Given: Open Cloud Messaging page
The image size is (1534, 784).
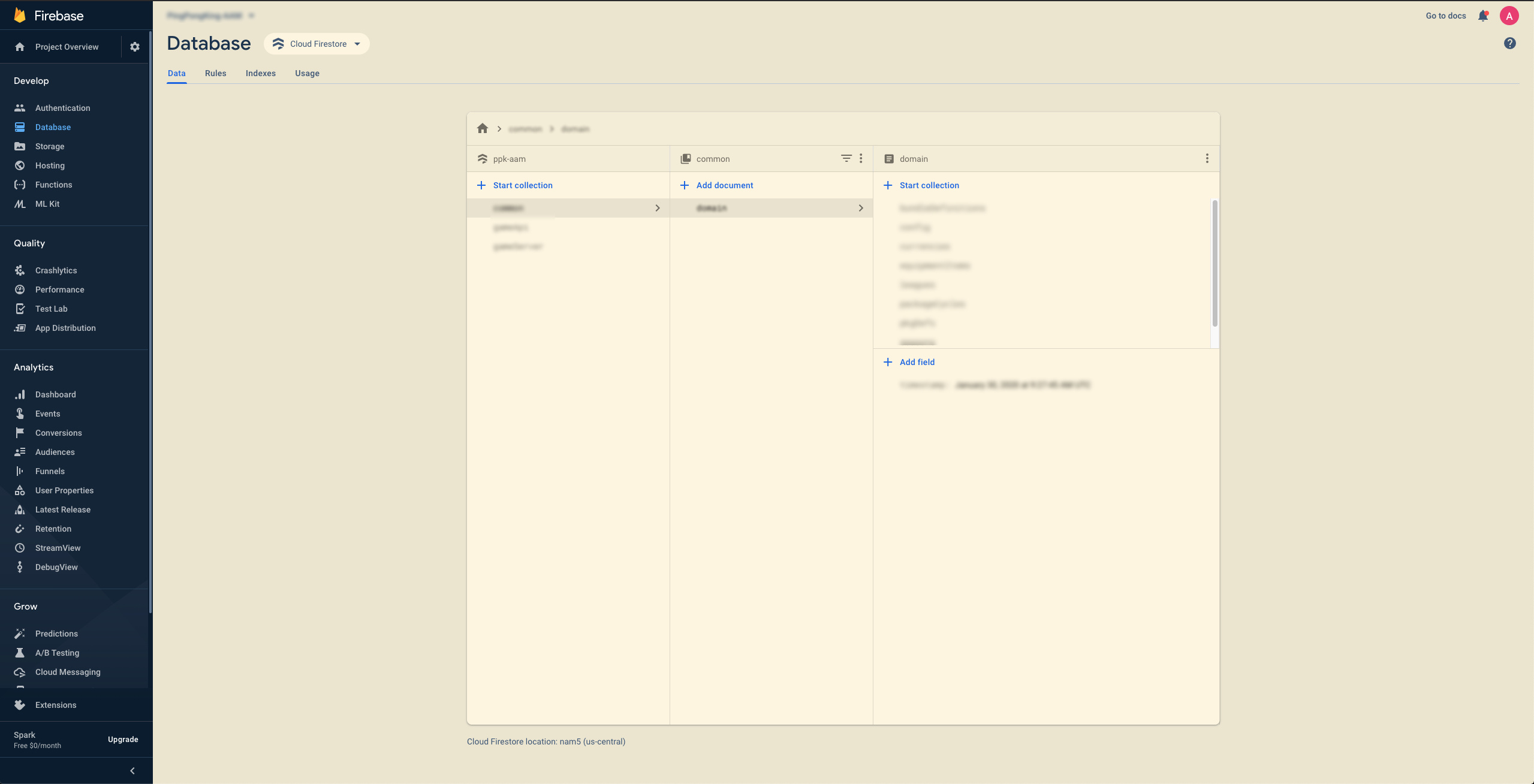Looking at the screenshot, I should 68,672.
